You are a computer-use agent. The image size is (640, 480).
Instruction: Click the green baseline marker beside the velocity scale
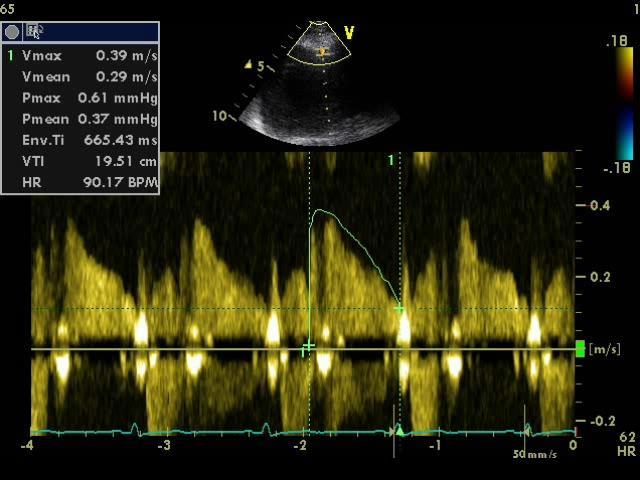(580, 349)
